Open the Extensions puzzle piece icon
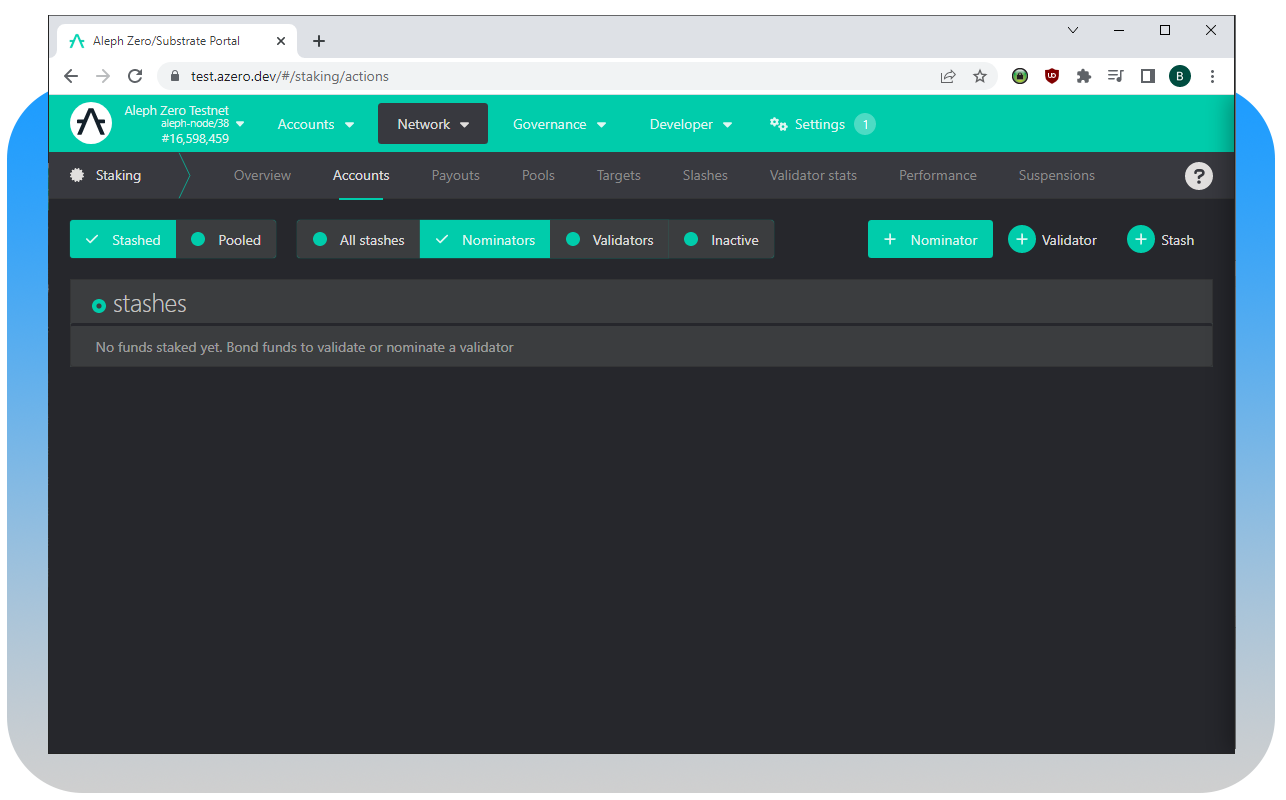The image size is (1286, 800). click(x=1084, y=76)
